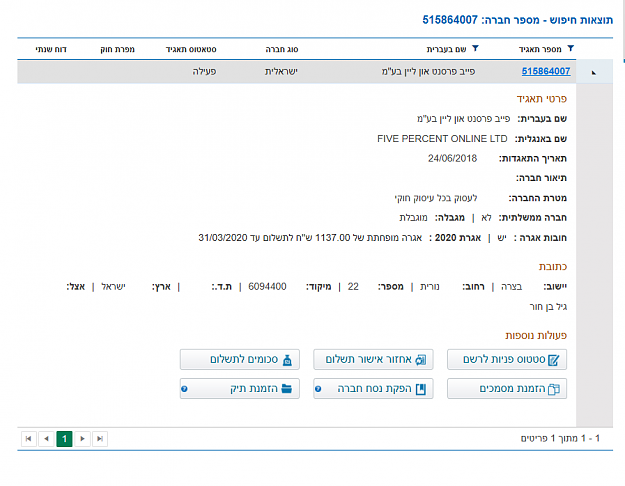Image resolution: width=625 pixels, height=486 pixels.
Task: Select fee amount text 1137.00
Action: pyautogui.click(x=332, y=238)
